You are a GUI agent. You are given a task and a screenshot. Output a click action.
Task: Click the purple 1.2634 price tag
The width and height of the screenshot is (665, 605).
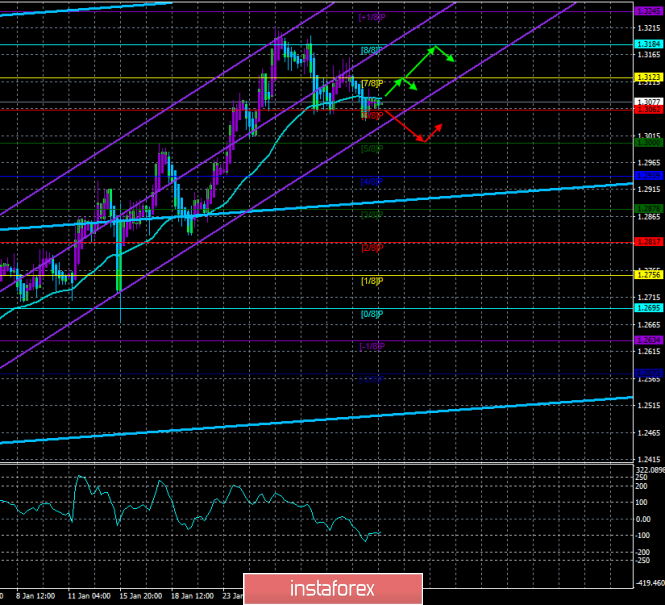648,340
